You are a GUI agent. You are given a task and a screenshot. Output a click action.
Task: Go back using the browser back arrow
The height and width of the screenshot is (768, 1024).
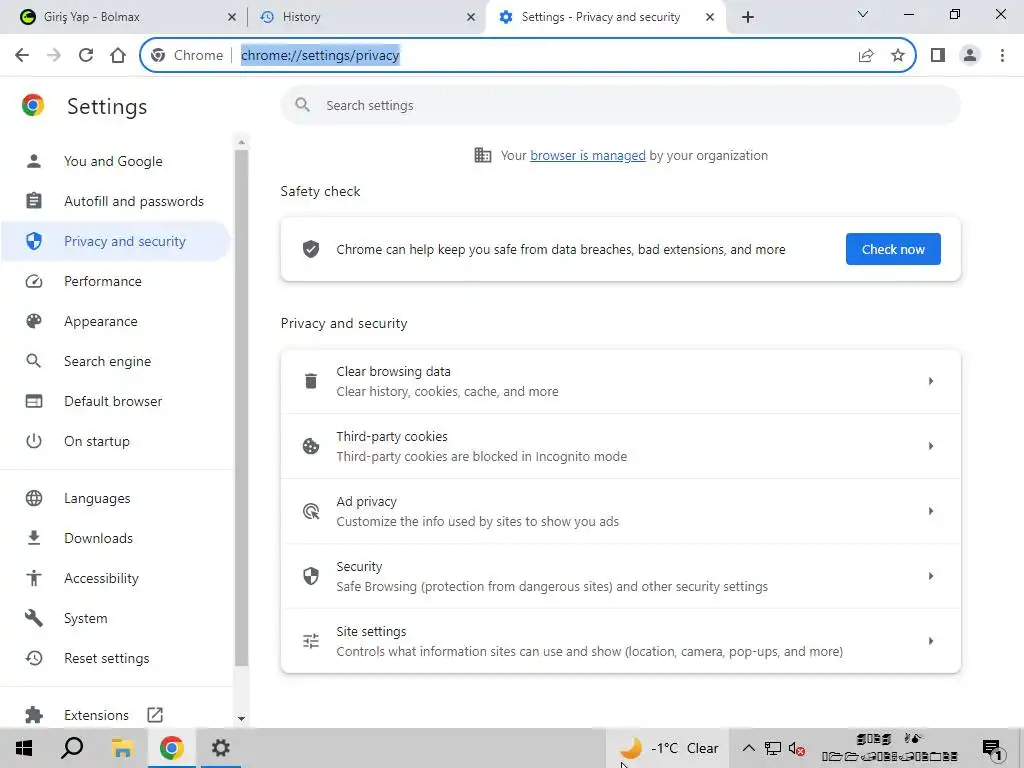[22, 55]
